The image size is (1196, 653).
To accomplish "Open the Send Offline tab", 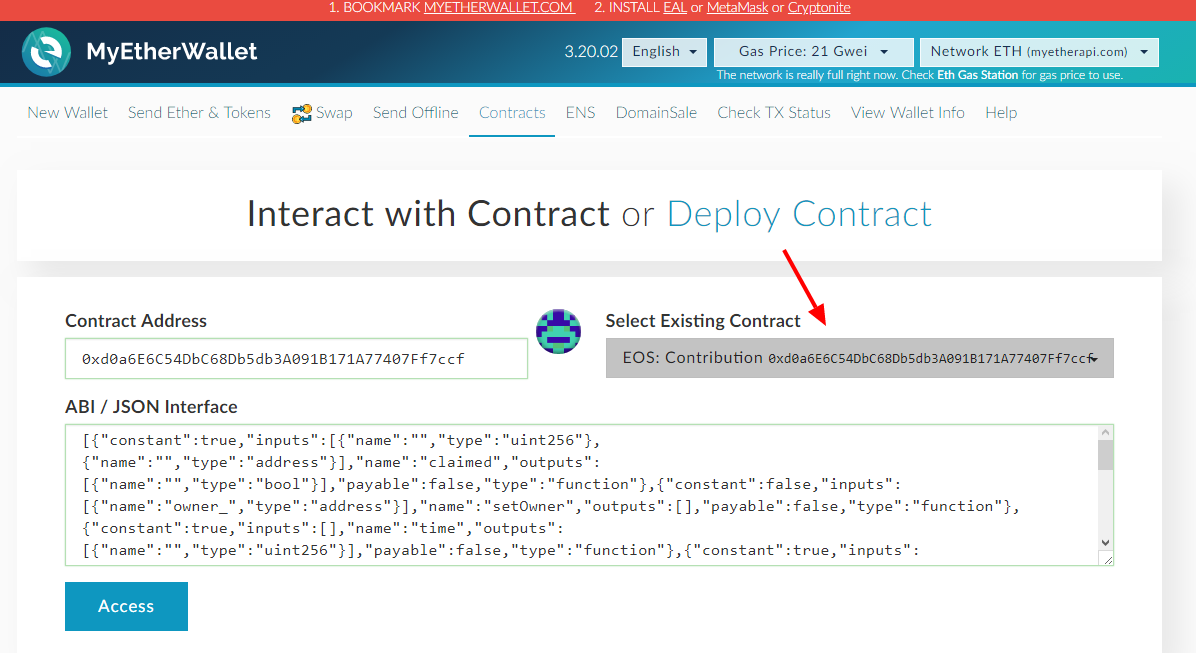I will pyautogui.click(x=416, y=113).
